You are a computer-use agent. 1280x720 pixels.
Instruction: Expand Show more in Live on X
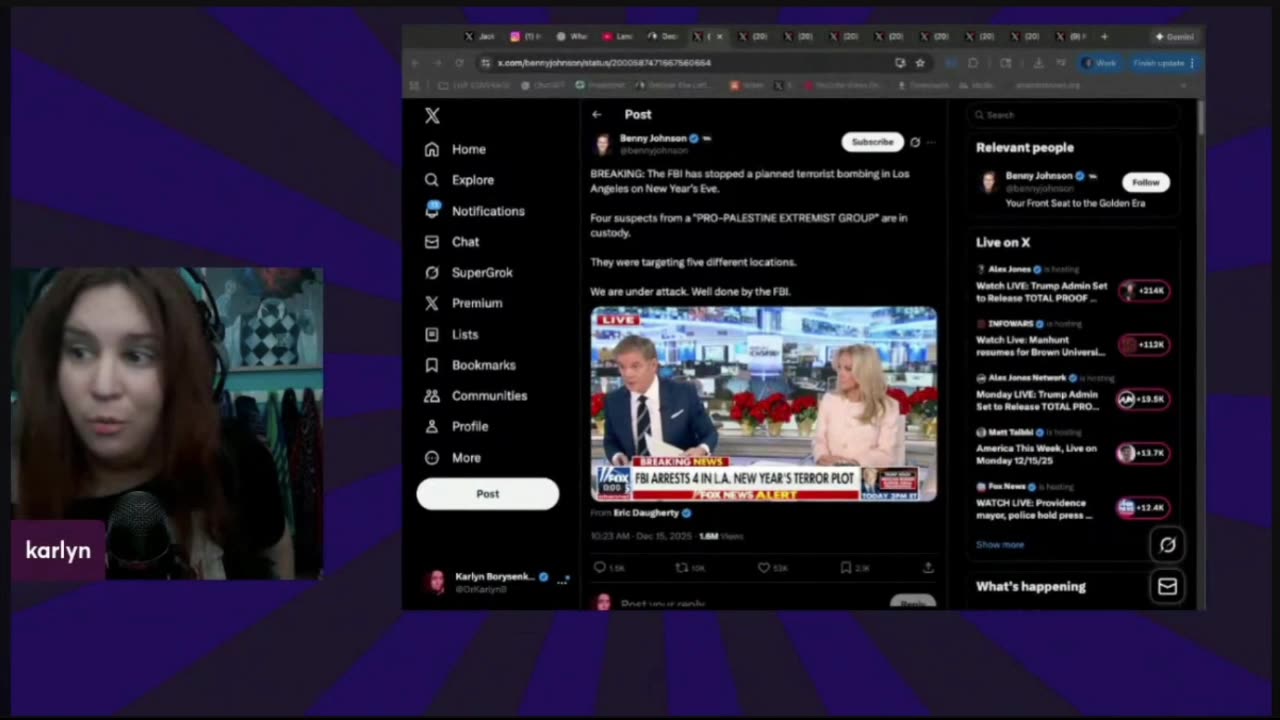pos(1000,545)
